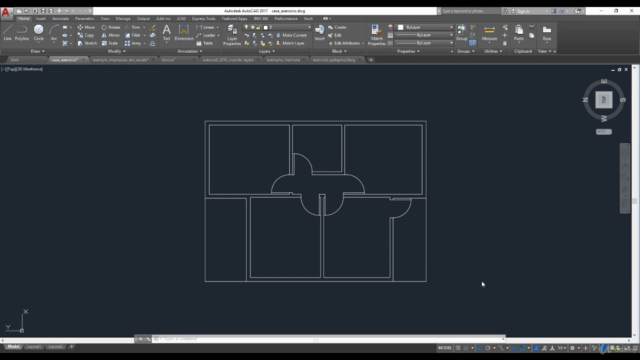
Task: Insert a Table from Annotation panel
Action: [x=204, y=43]
